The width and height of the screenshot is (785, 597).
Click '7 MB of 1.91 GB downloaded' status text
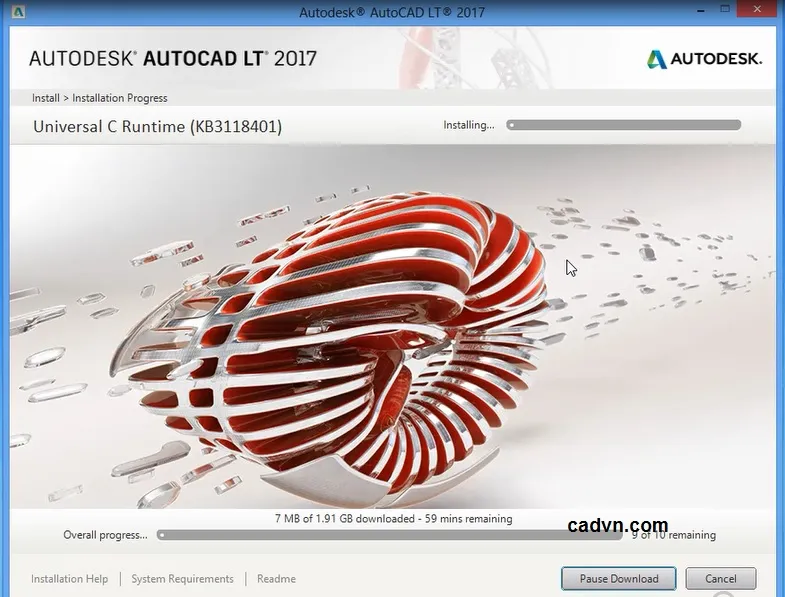(344, 519)
